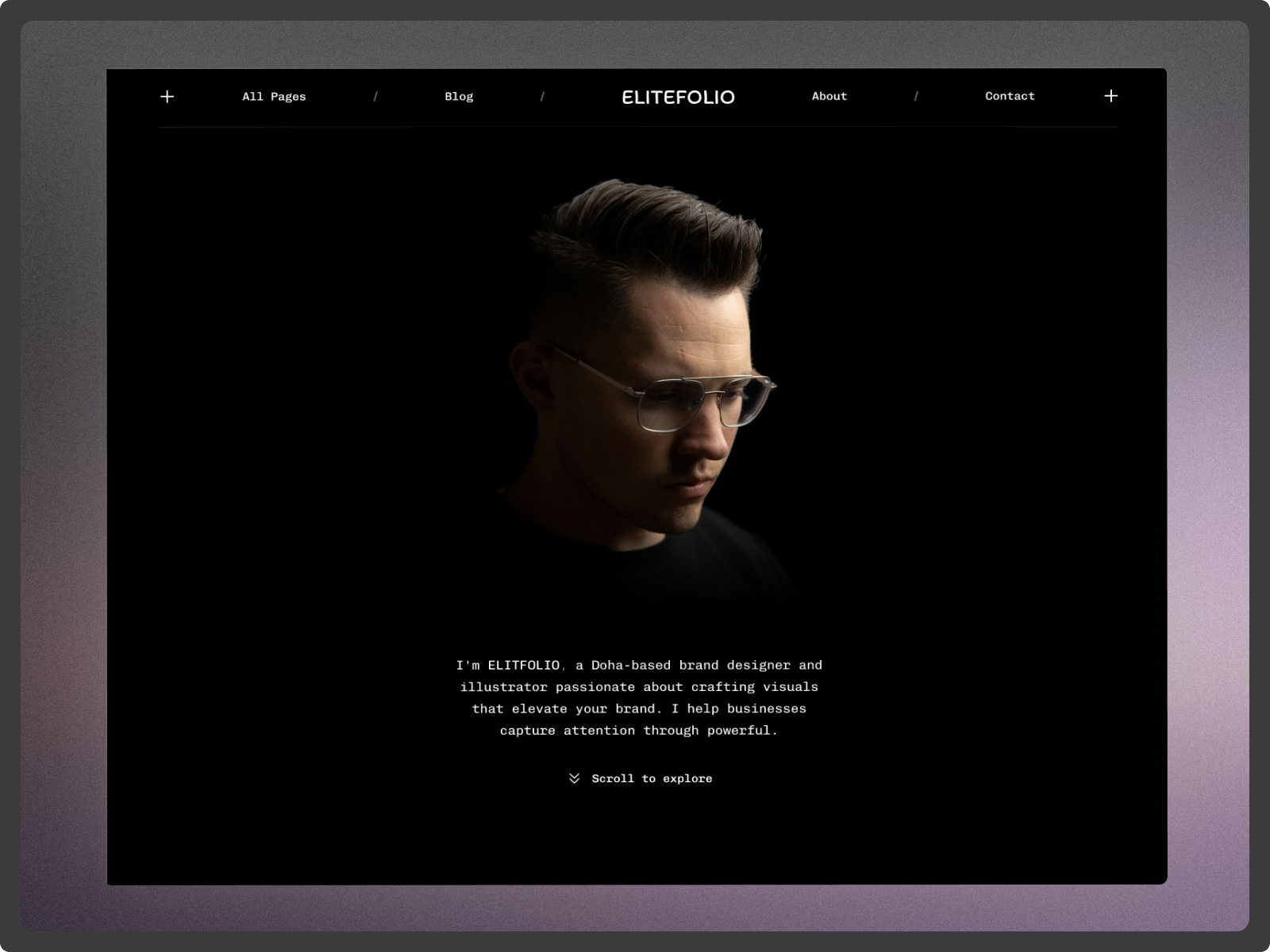
Task: Click the Doha-based designer intro text block
Action: 639,698
